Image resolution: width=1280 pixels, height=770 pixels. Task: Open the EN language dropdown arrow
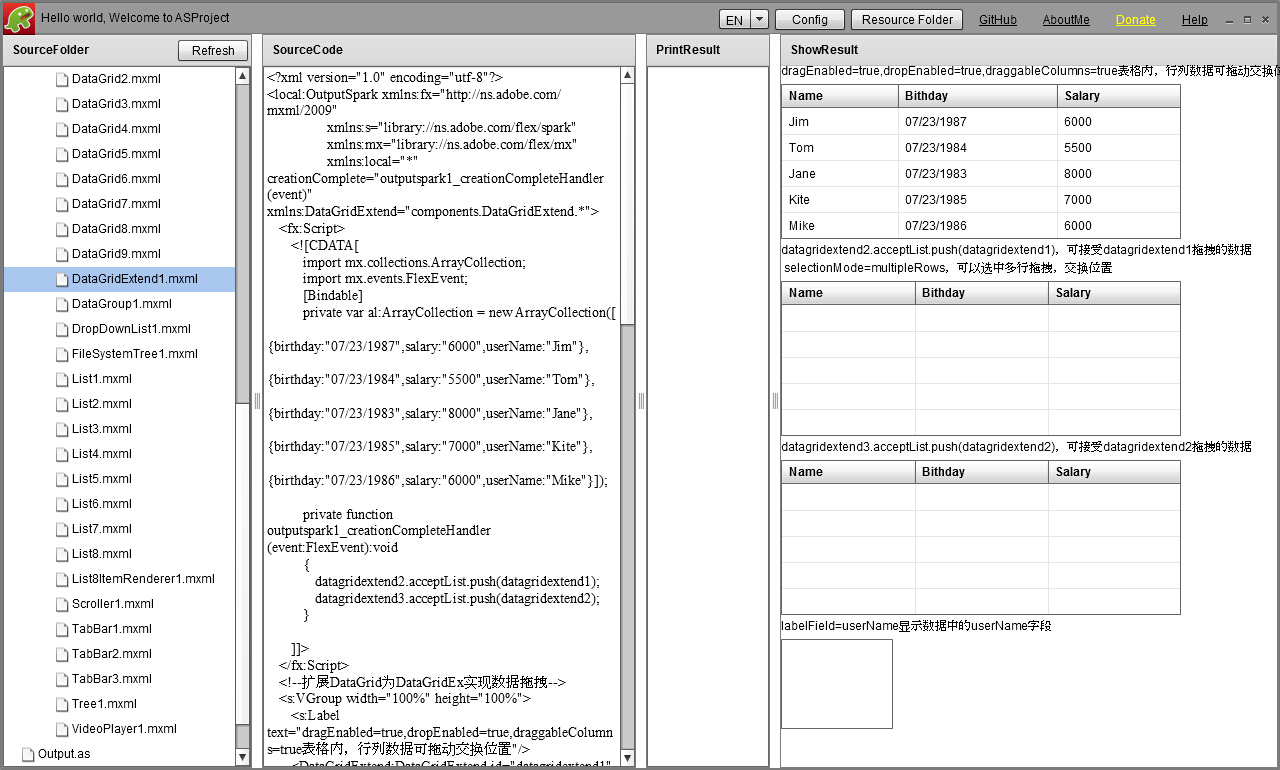coord(759,20)
